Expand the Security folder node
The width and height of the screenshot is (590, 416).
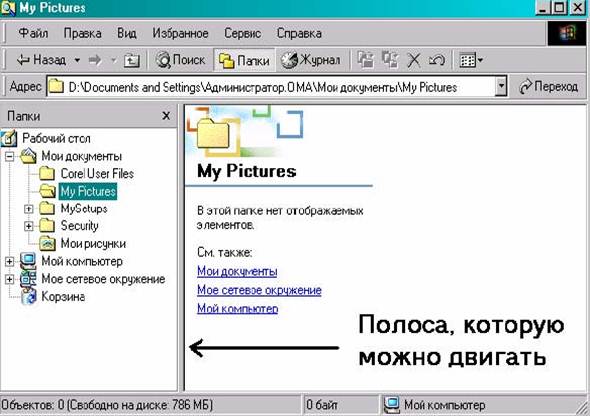(x=29, y=226)
